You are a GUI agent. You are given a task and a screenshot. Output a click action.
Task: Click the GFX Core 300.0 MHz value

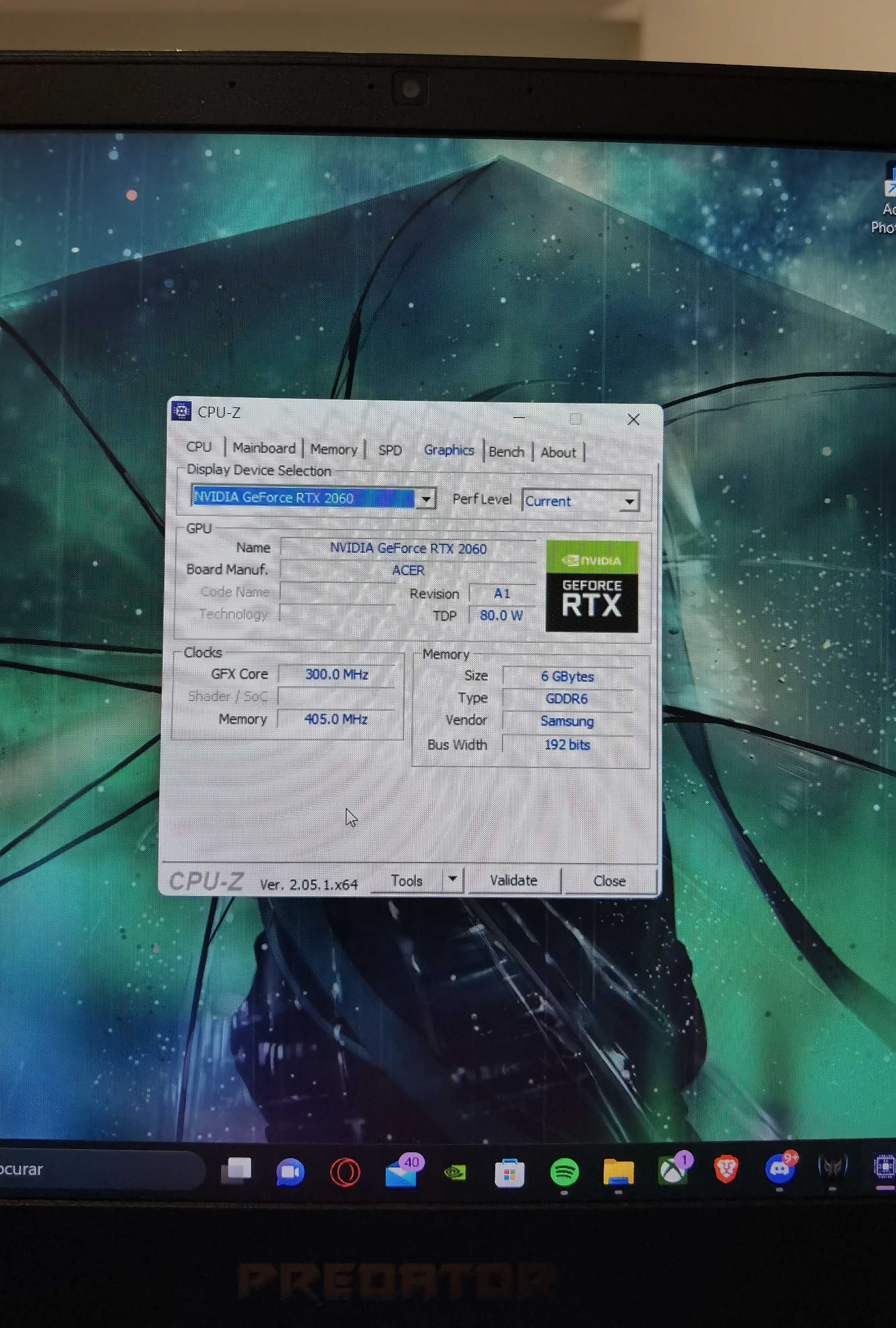[336, 674]
